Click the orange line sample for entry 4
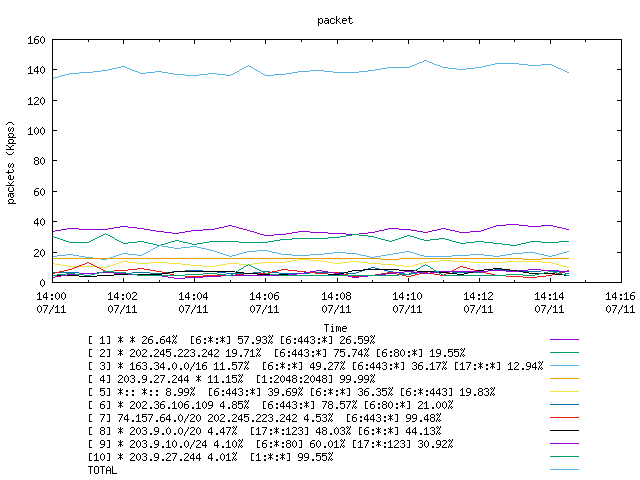 [564, 379]
